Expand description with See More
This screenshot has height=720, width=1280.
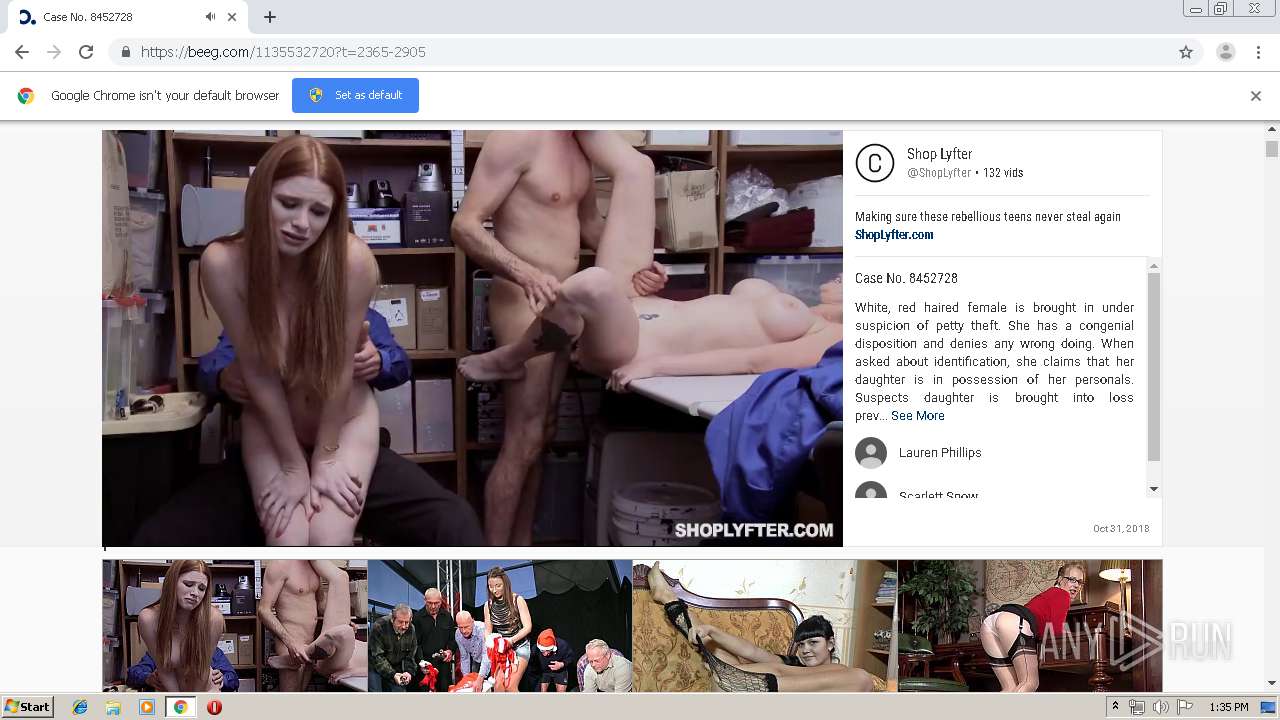pyautogui.click(x=917, y=416)
